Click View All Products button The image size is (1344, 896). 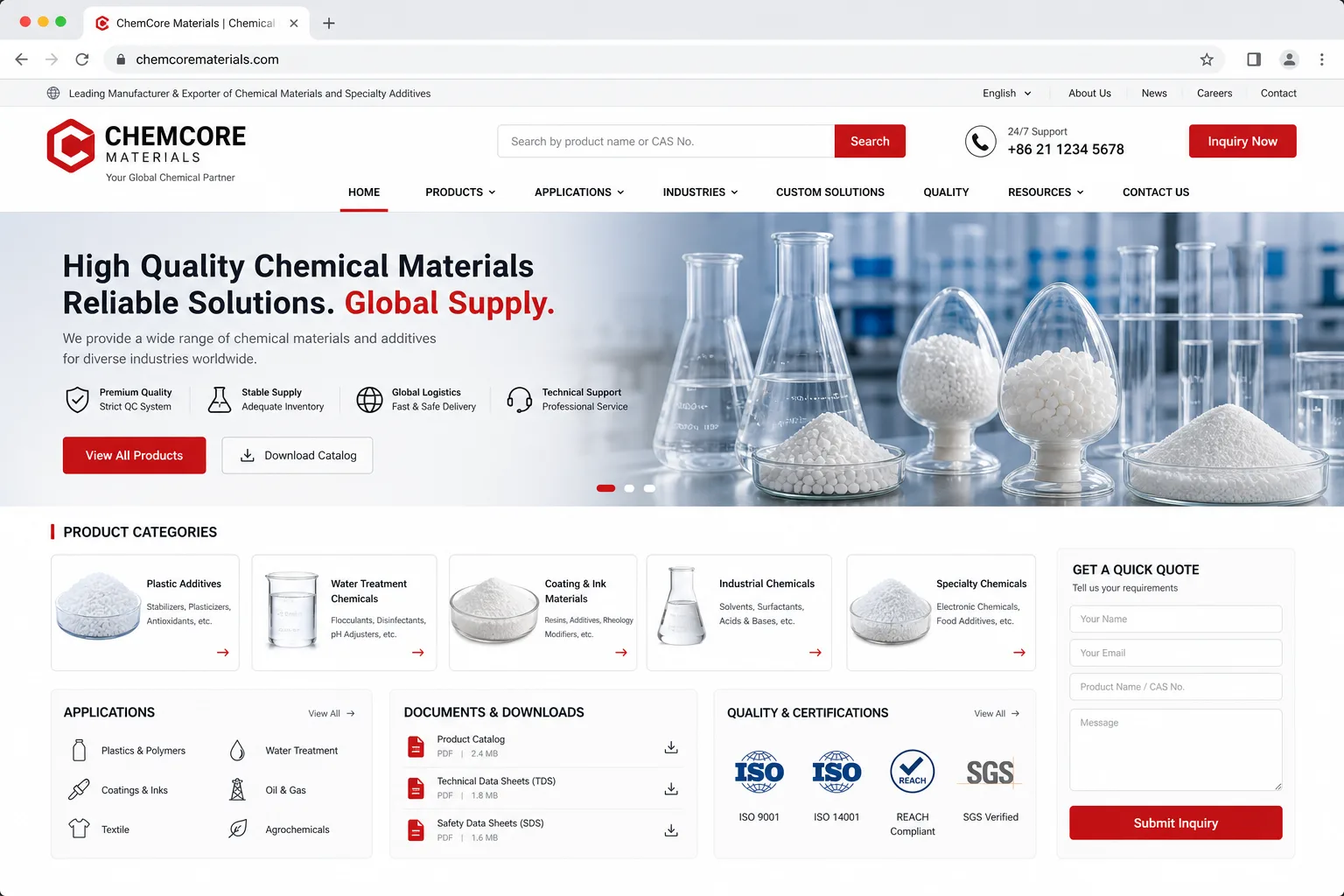(x=135, y=455)
